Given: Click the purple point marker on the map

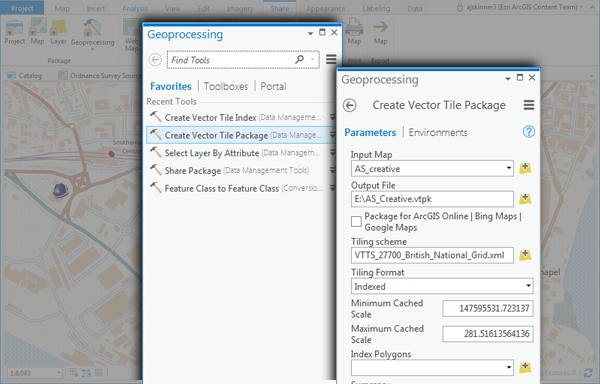Looking at the screenshot, I should pyautogui.click(x=111, y=153).
